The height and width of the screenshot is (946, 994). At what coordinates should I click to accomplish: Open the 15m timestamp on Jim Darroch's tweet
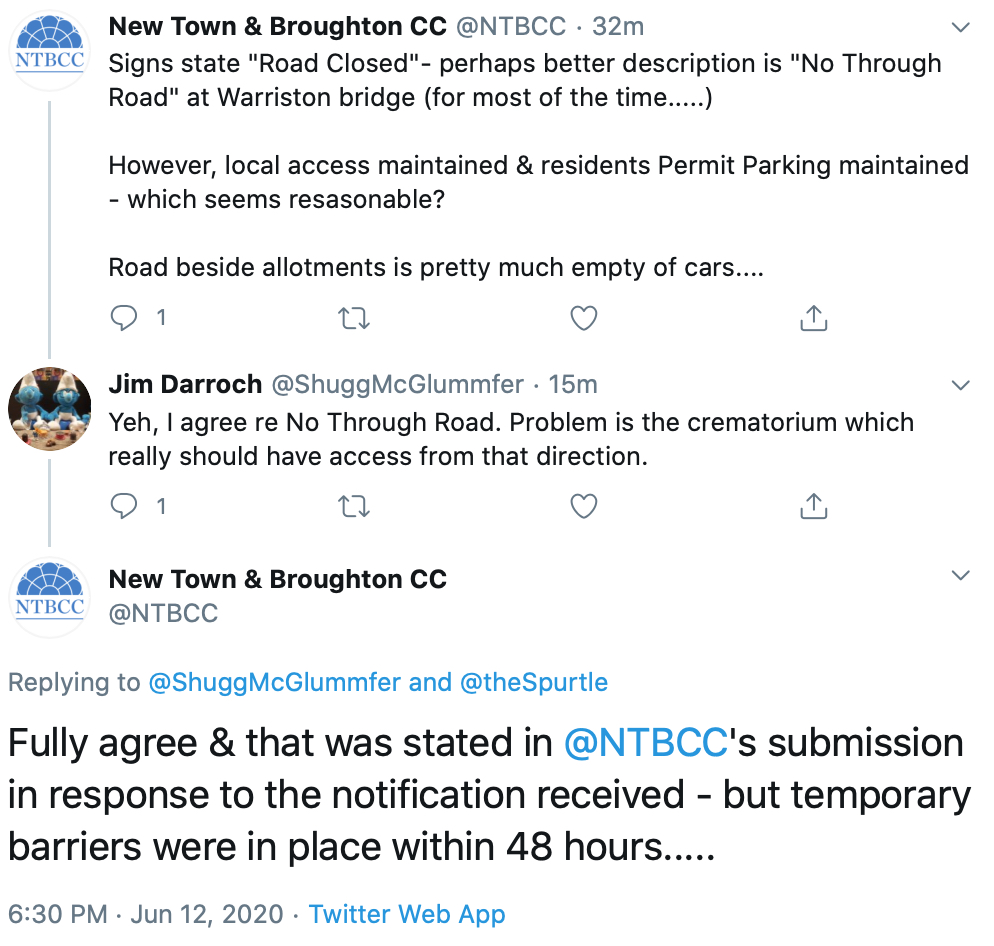(x=573, y=384)
